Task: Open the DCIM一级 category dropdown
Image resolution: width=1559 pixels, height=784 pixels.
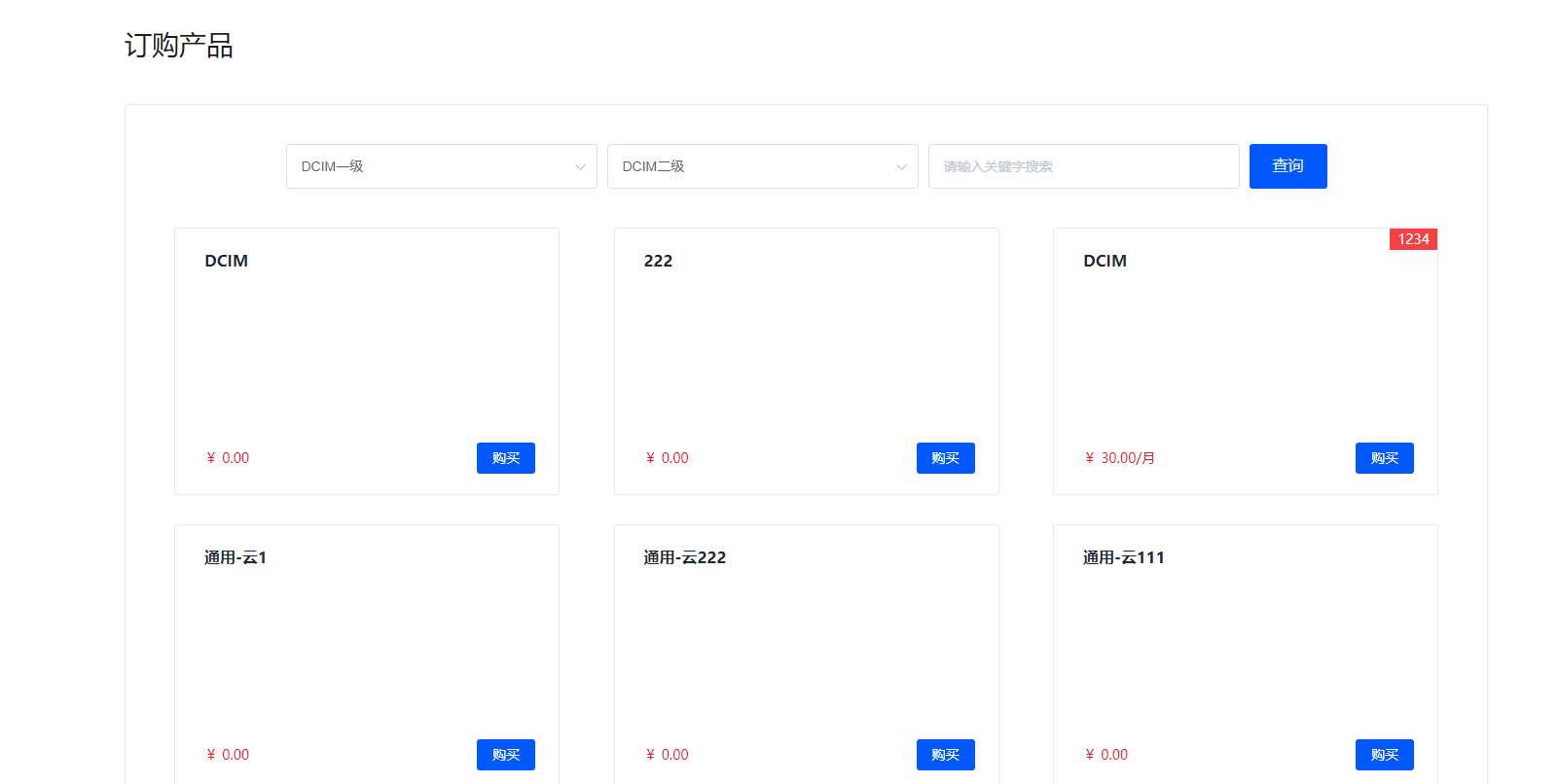Action: 440,166
